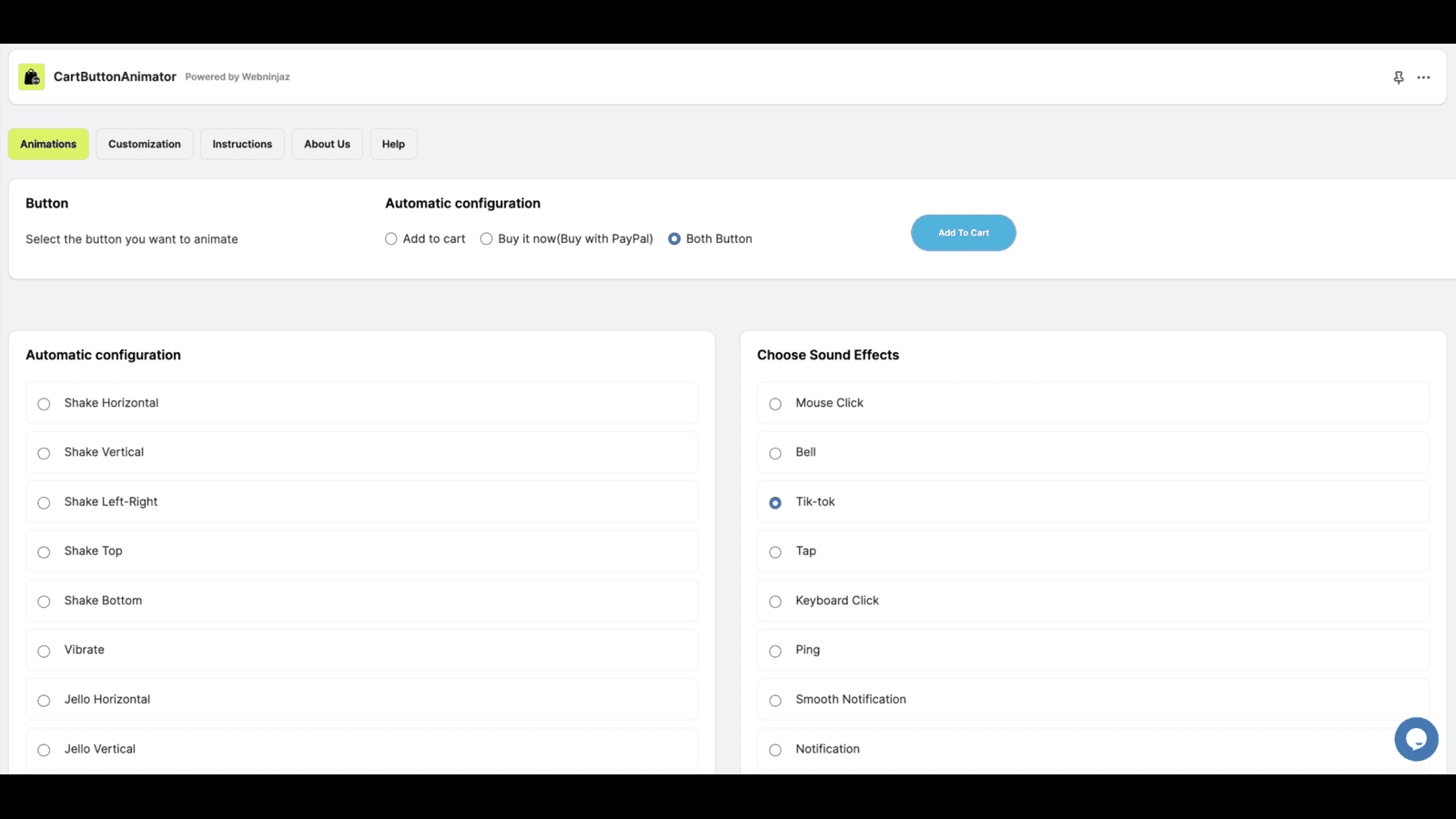Select the Keyboard Click sound effect
Viewport: 1456px width, 819px height.
click(x=775, y=602)
